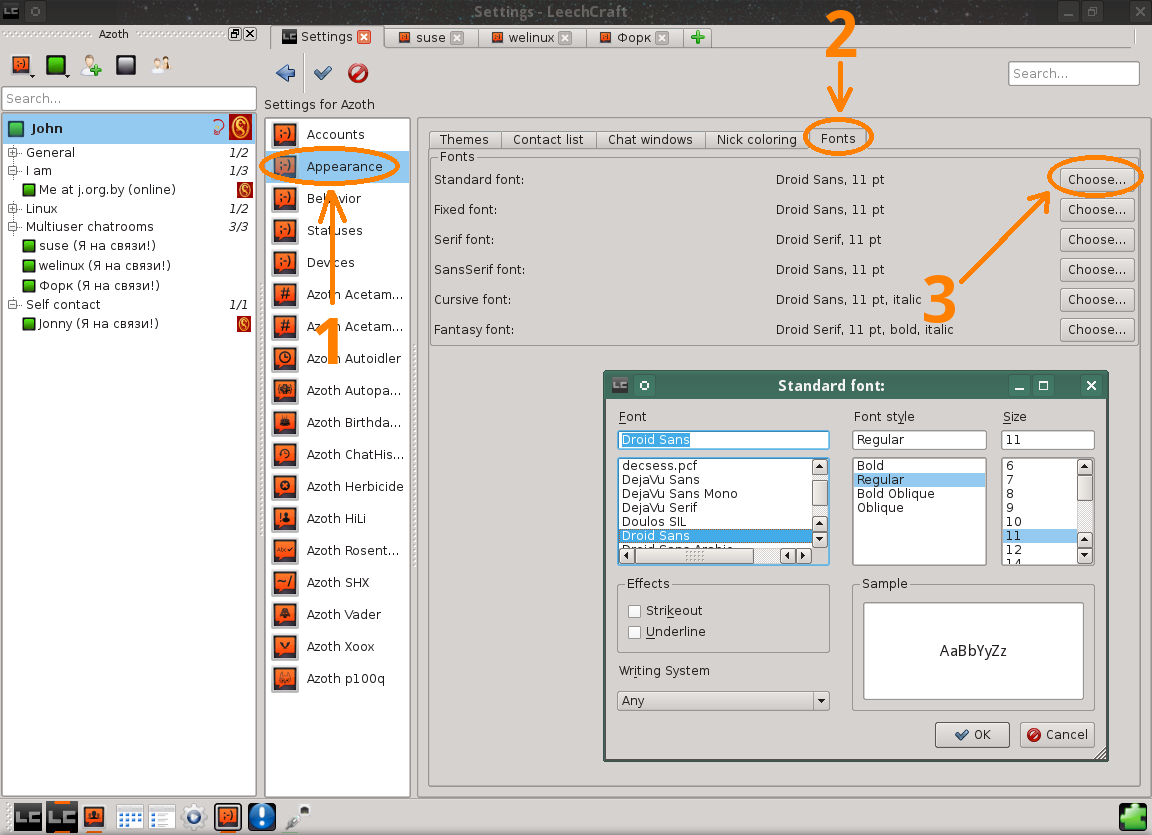Enable the Underline effect checkbox
1152x835 pixels.
[x=635, y=632]
